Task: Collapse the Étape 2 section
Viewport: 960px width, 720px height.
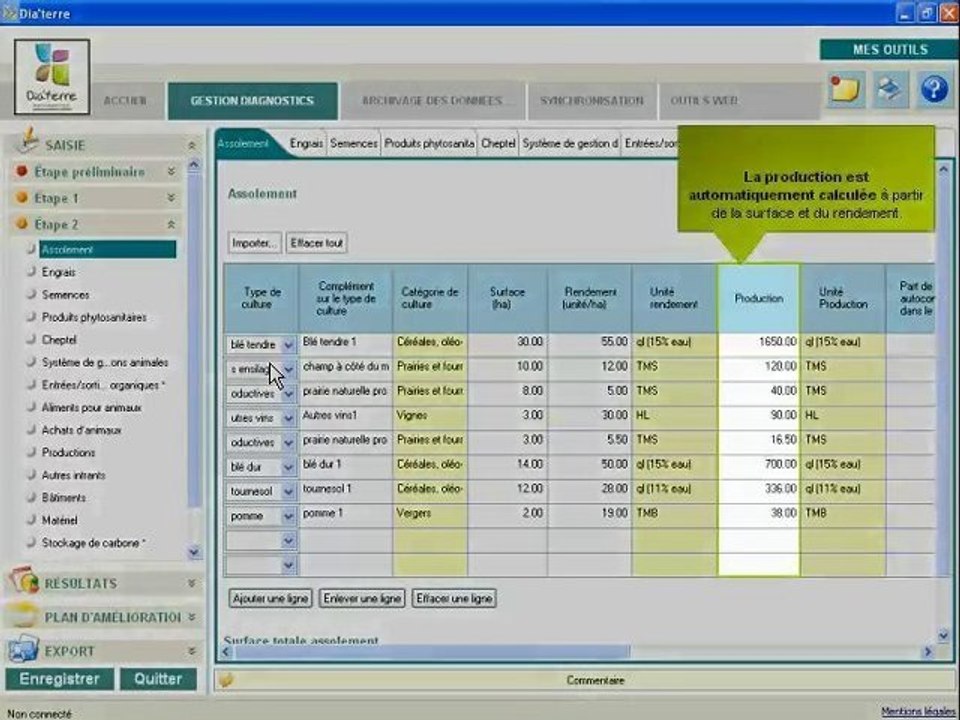Action: point(171,225)
